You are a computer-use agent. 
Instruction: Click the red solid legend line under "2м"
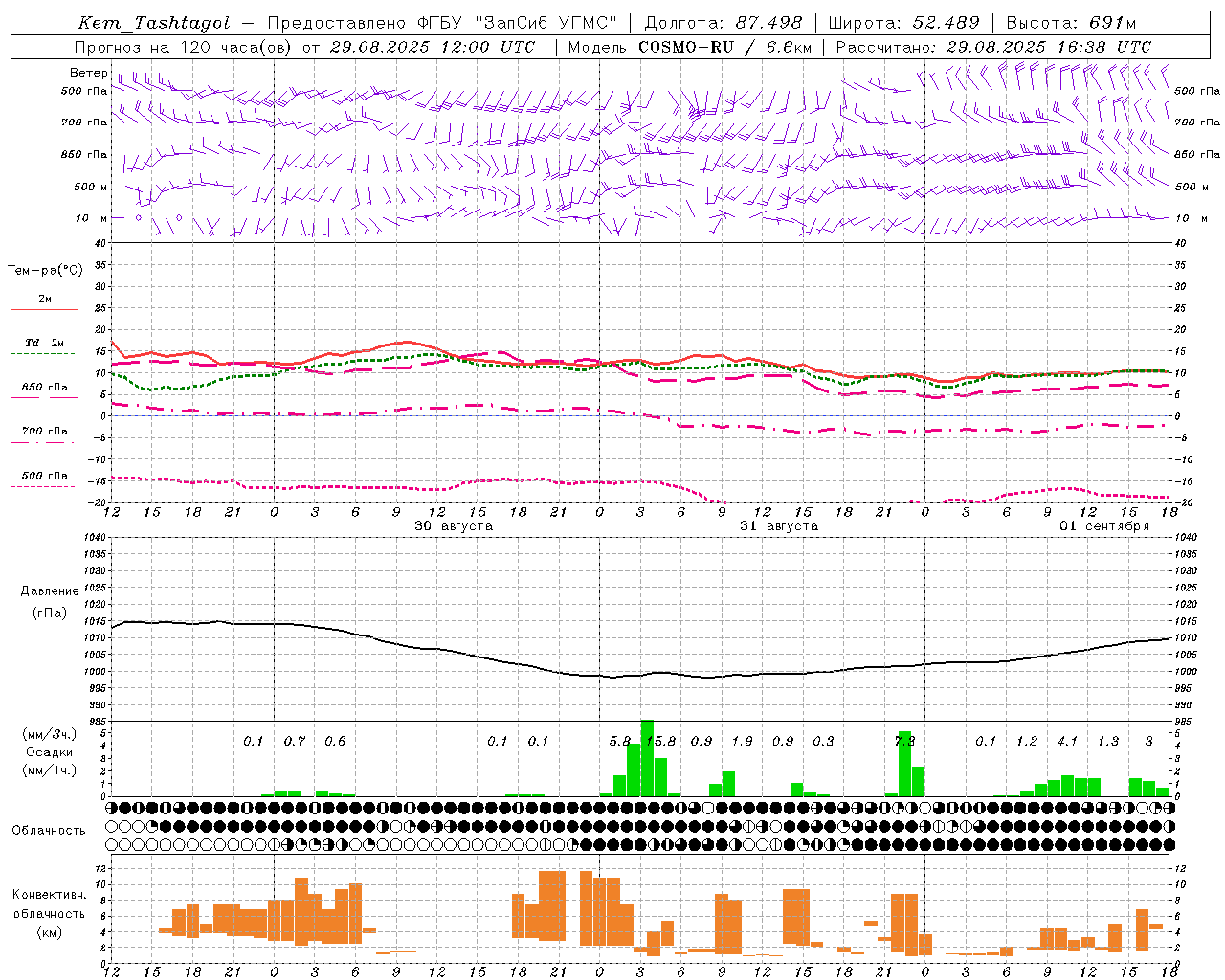pos(44,309)
